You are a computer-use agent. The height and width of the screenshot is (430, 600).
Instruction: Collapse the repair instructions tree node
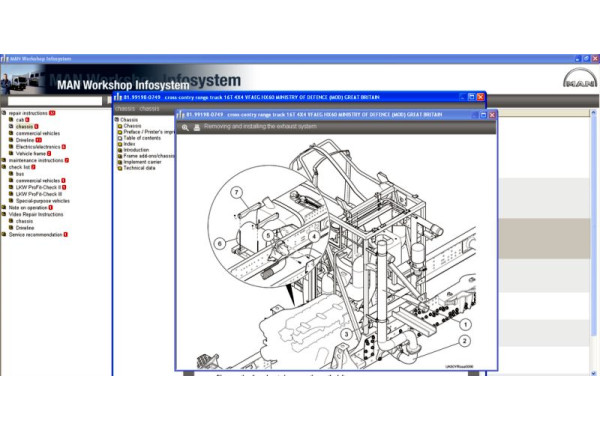(4, 114)
